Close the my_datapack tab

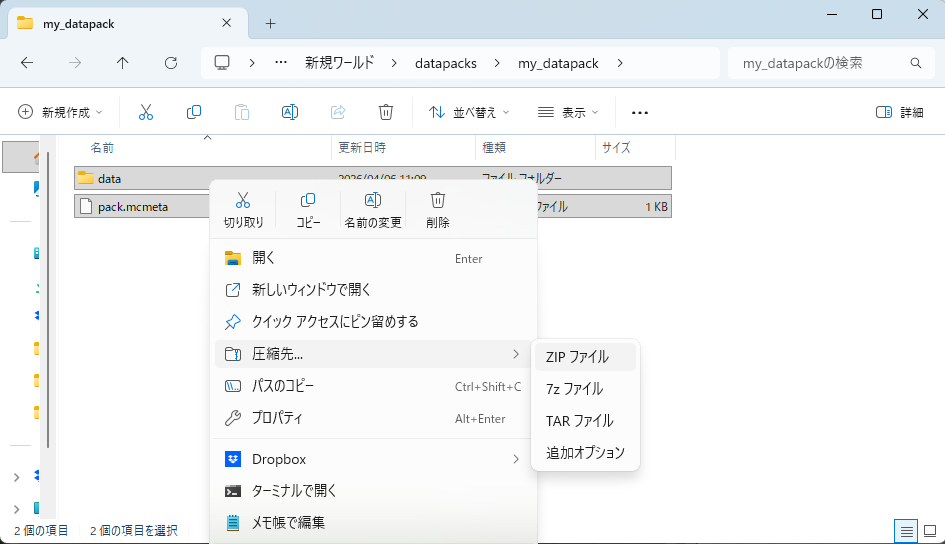(227, 23)
